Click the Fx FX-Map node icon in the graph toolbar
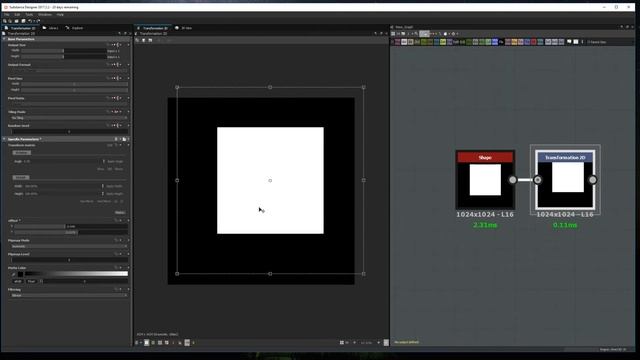Screen dimensions: 640x360 tap(501, 42)
